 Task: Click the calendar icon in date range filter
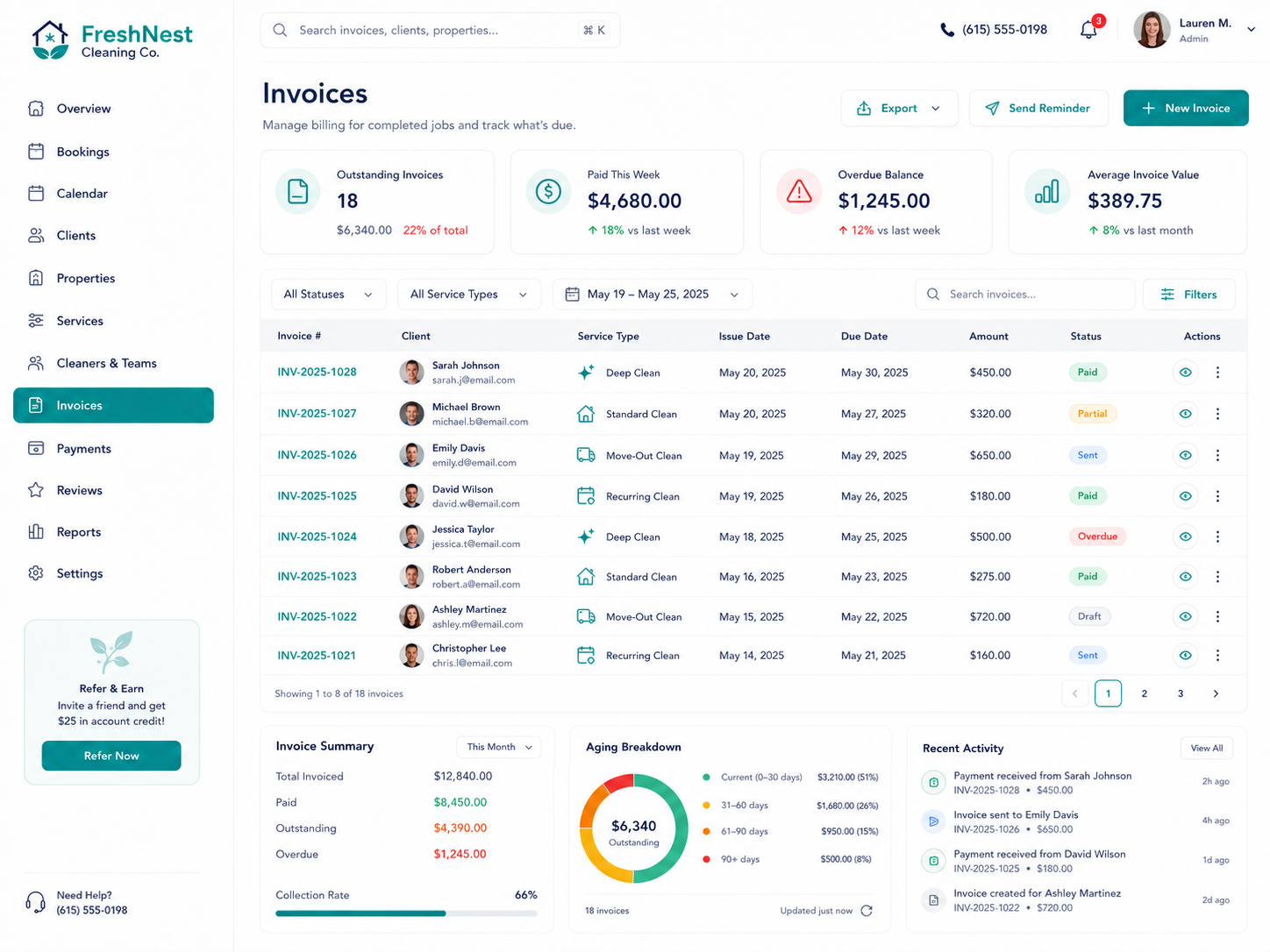[572, 295]
